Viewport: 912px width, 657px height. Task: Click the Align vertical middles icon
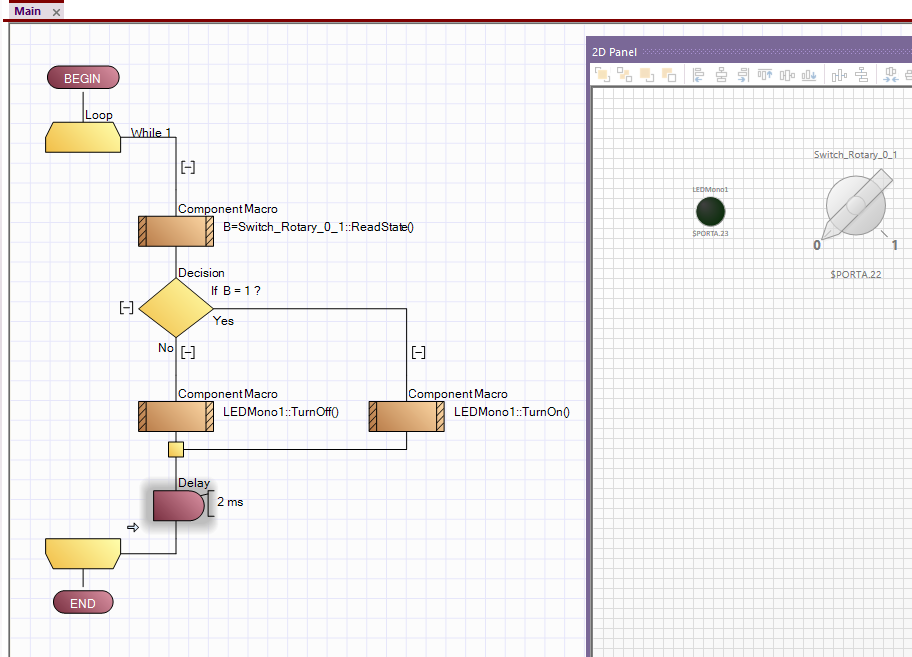[787, 75]
